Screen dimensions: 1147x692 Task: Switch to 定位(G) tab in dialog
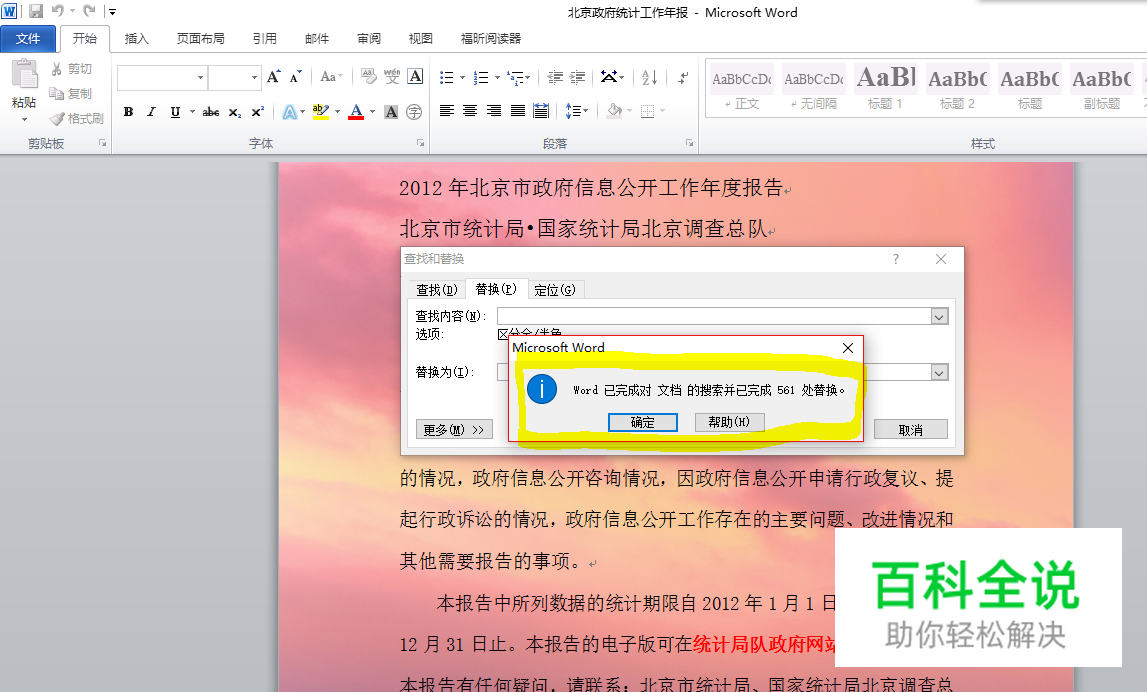554,290
